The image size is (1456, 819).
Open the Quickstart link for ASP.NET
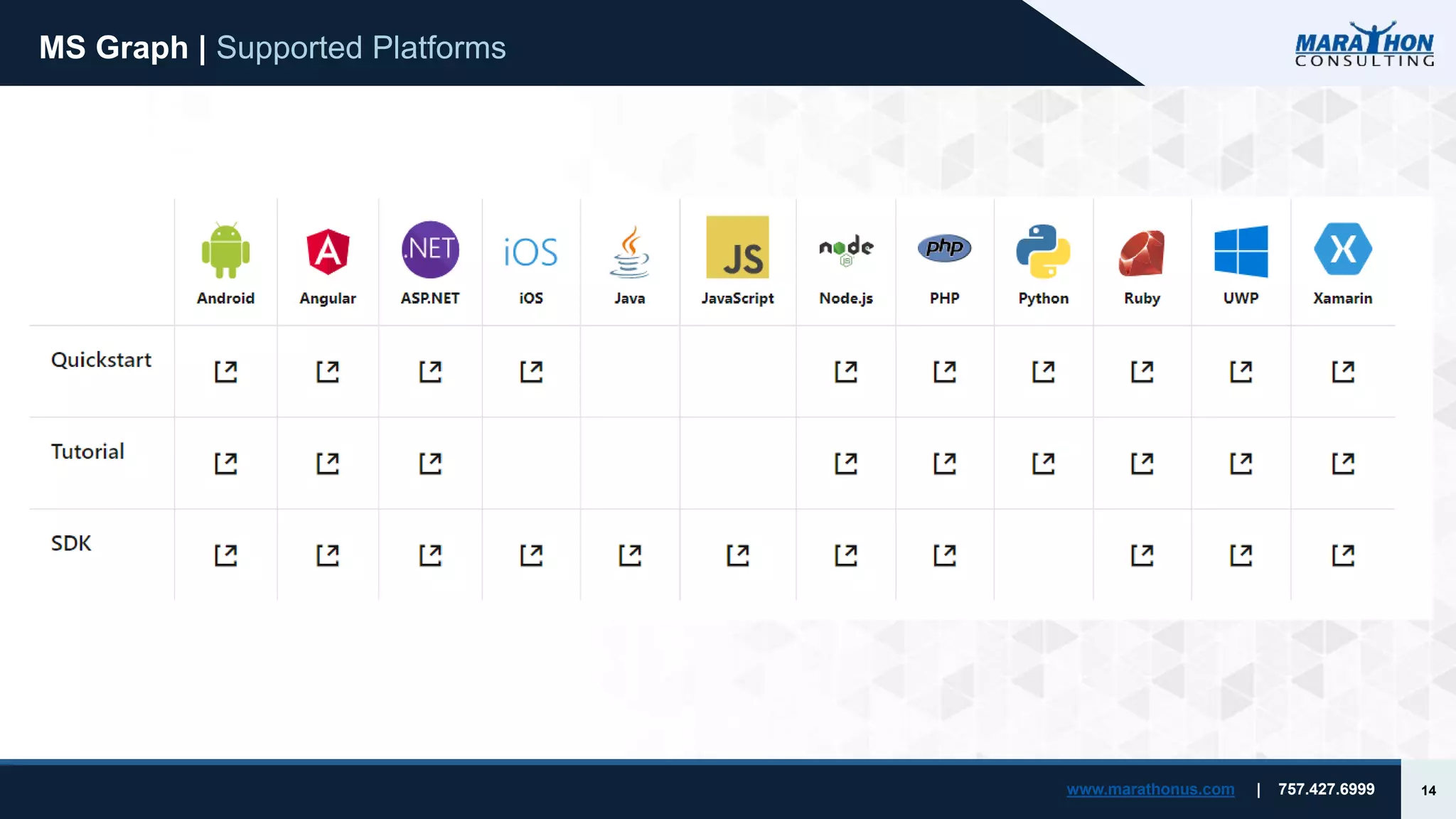[x=430, y=371]
